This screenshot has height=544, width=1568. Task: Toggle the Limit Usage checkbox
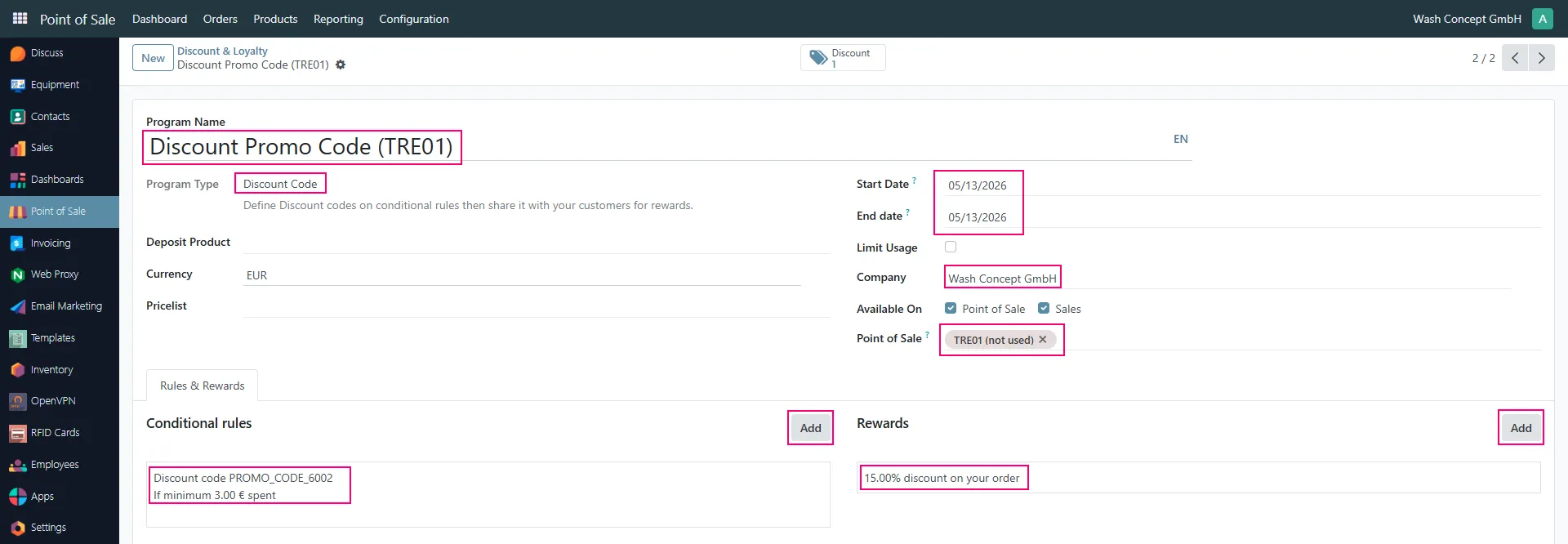tap(951, 247)
